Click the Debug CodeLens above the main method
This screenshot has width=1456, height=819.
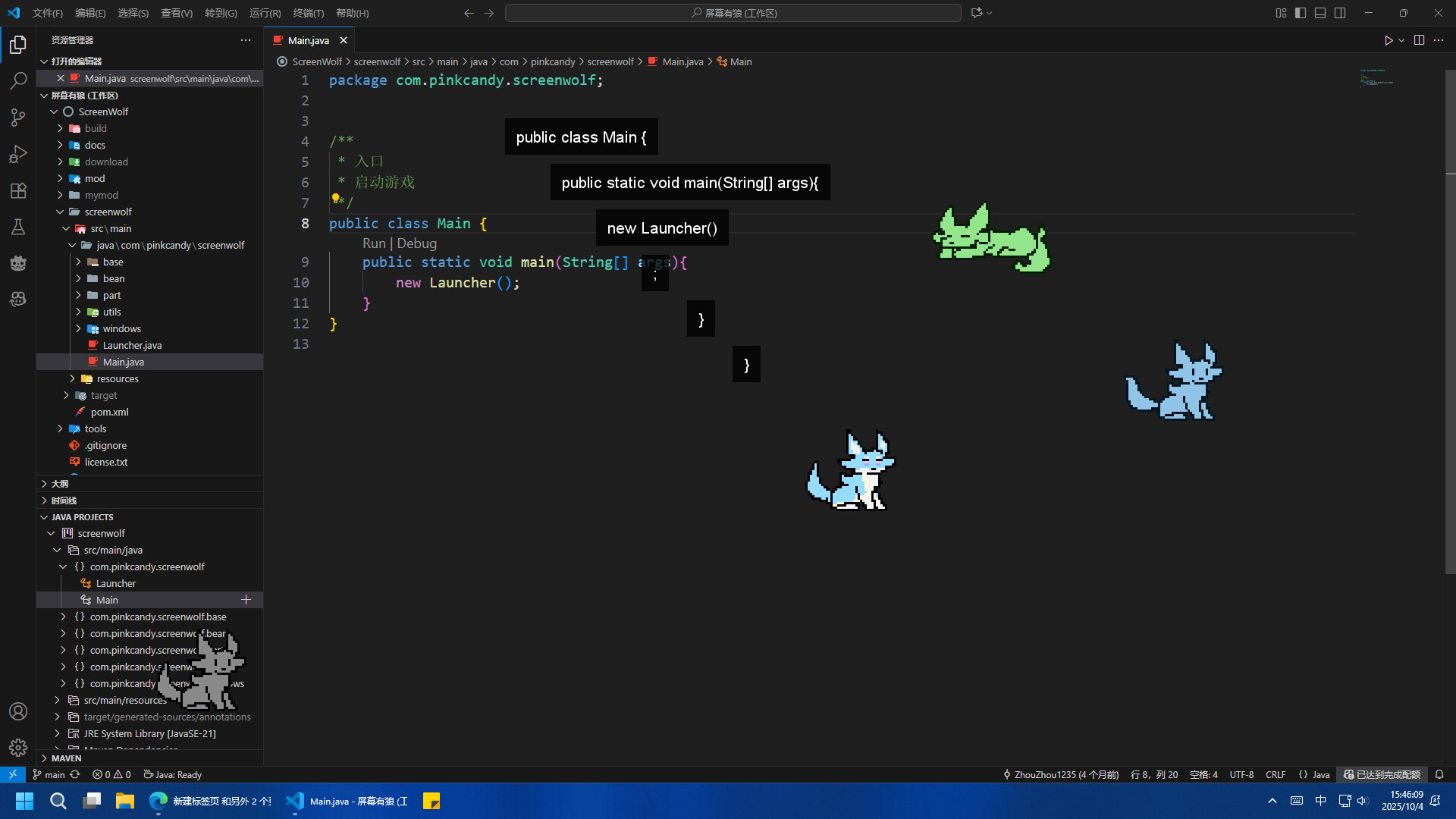[416, 243]
